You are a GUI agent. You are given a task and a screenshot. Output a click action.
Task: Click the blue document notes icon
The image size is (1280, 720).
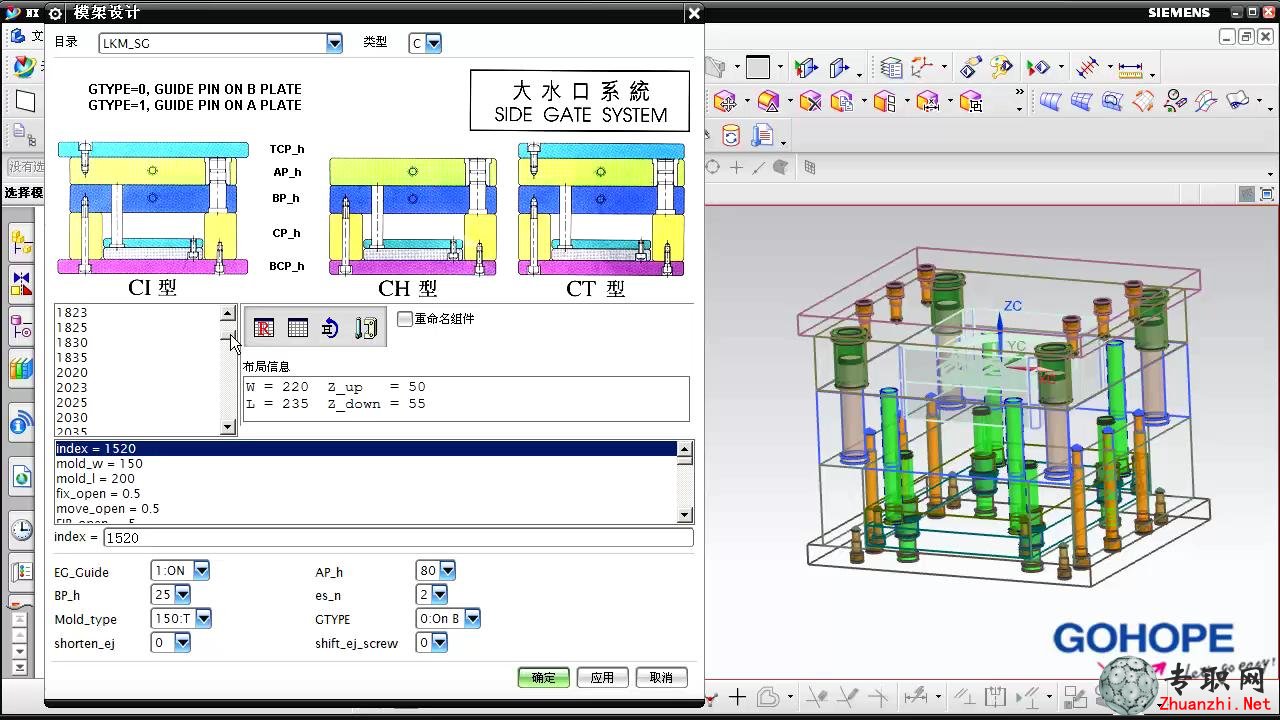coord(762,135)
